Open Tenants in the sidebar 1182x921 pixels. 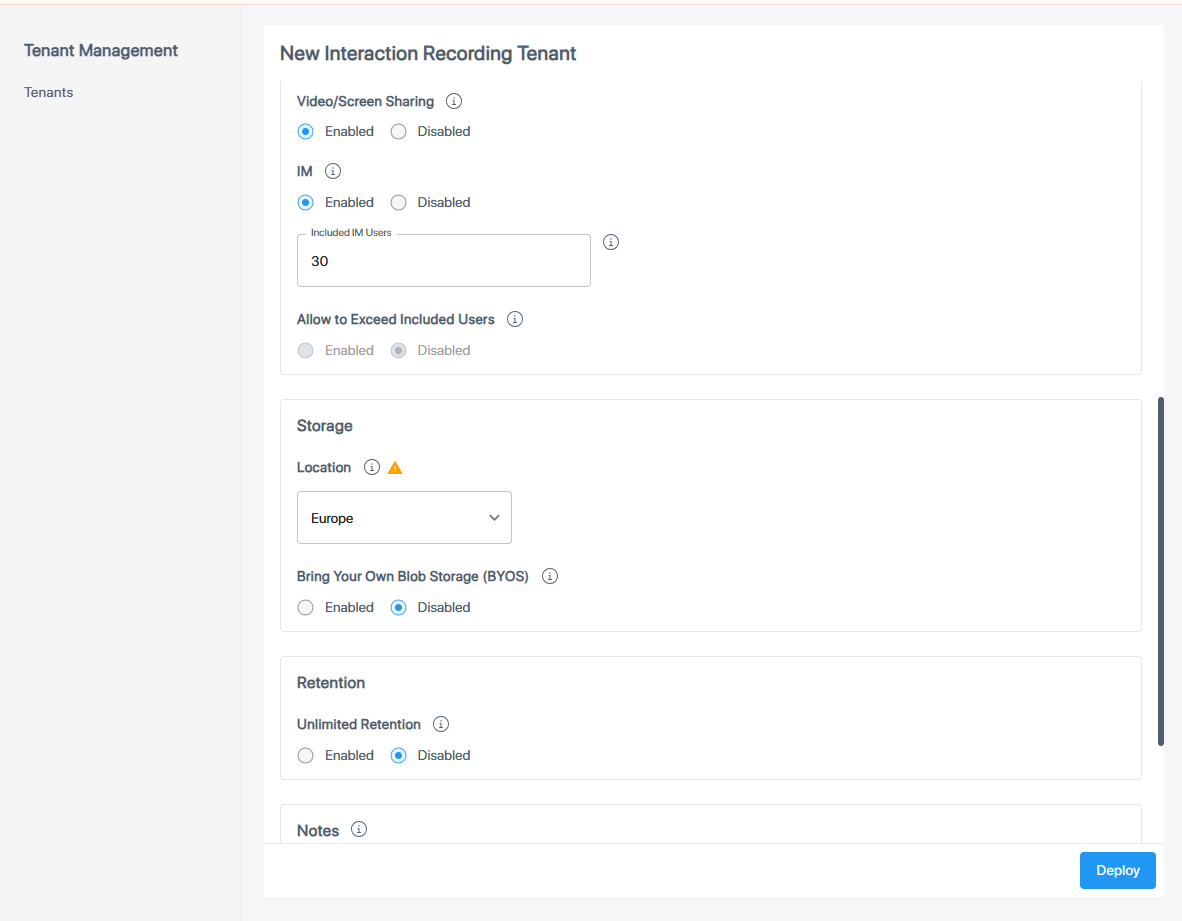(x=49, y=92)
